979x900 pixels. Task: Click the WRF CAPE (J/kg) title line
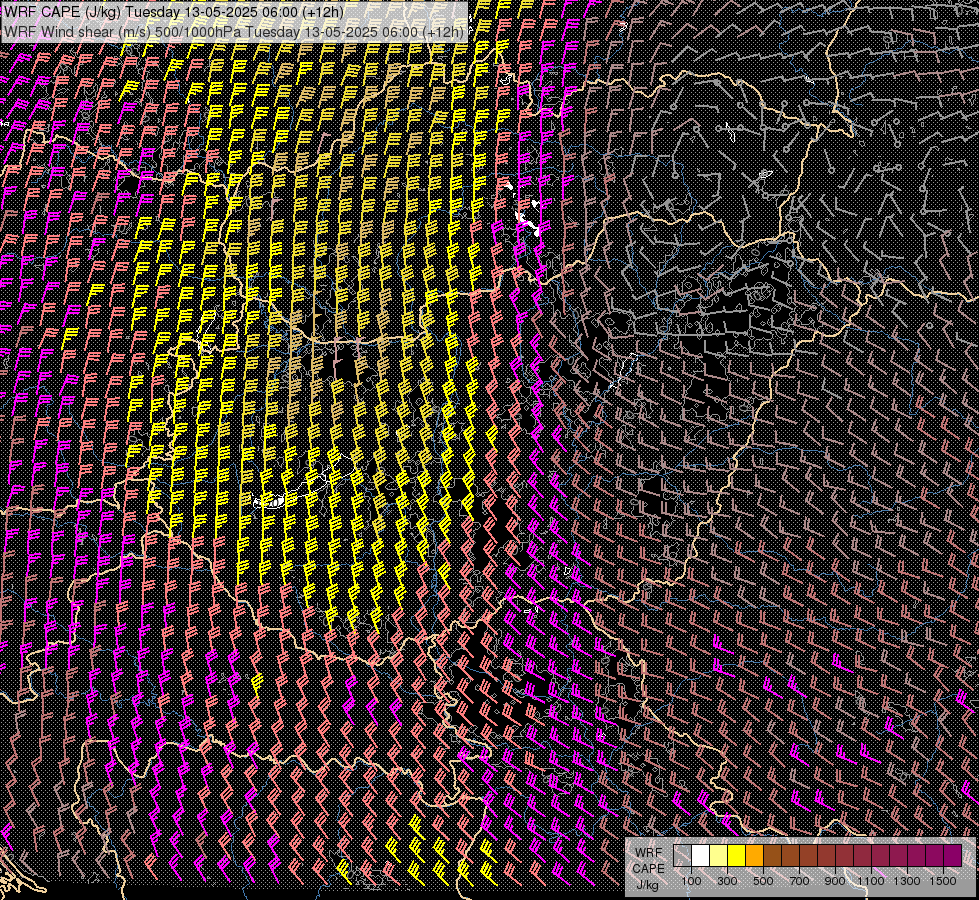point(174,12)
